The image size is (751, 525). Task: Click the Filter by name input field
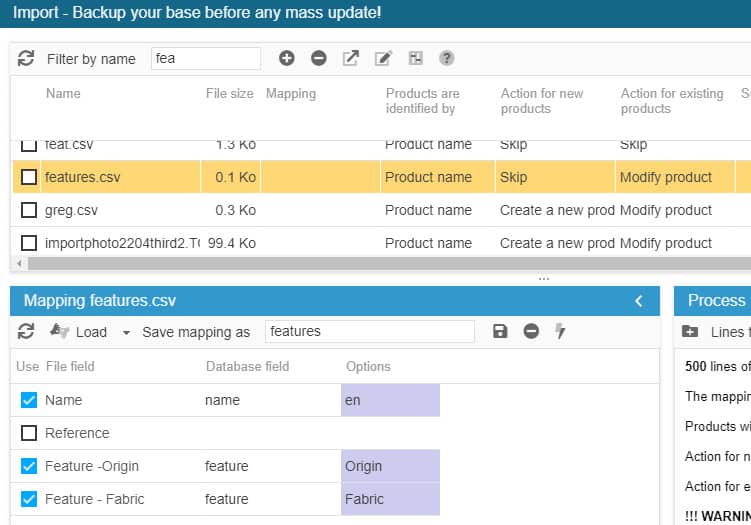pos(206,59)
